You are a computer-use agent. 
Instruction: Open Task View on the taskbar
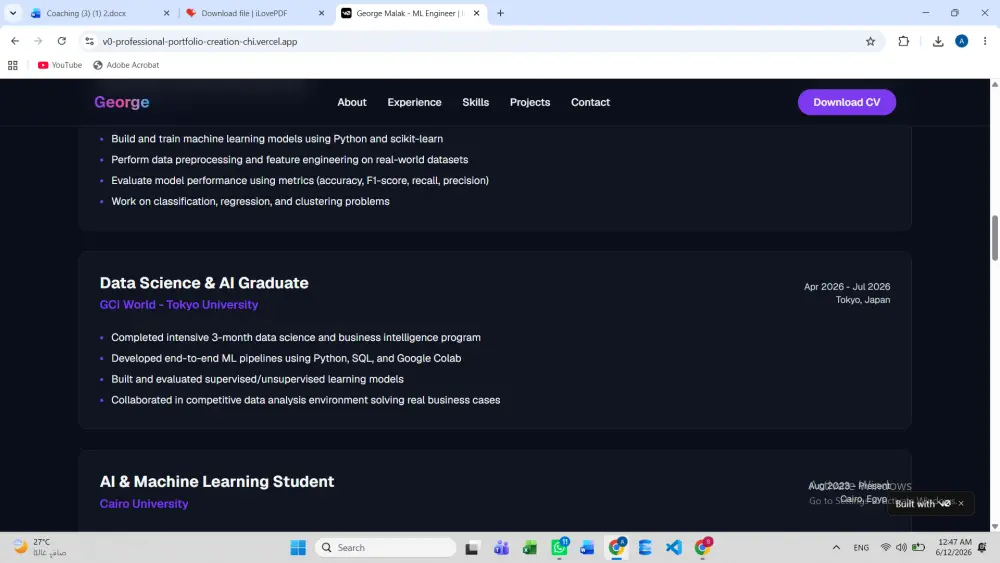pos(472,548)
